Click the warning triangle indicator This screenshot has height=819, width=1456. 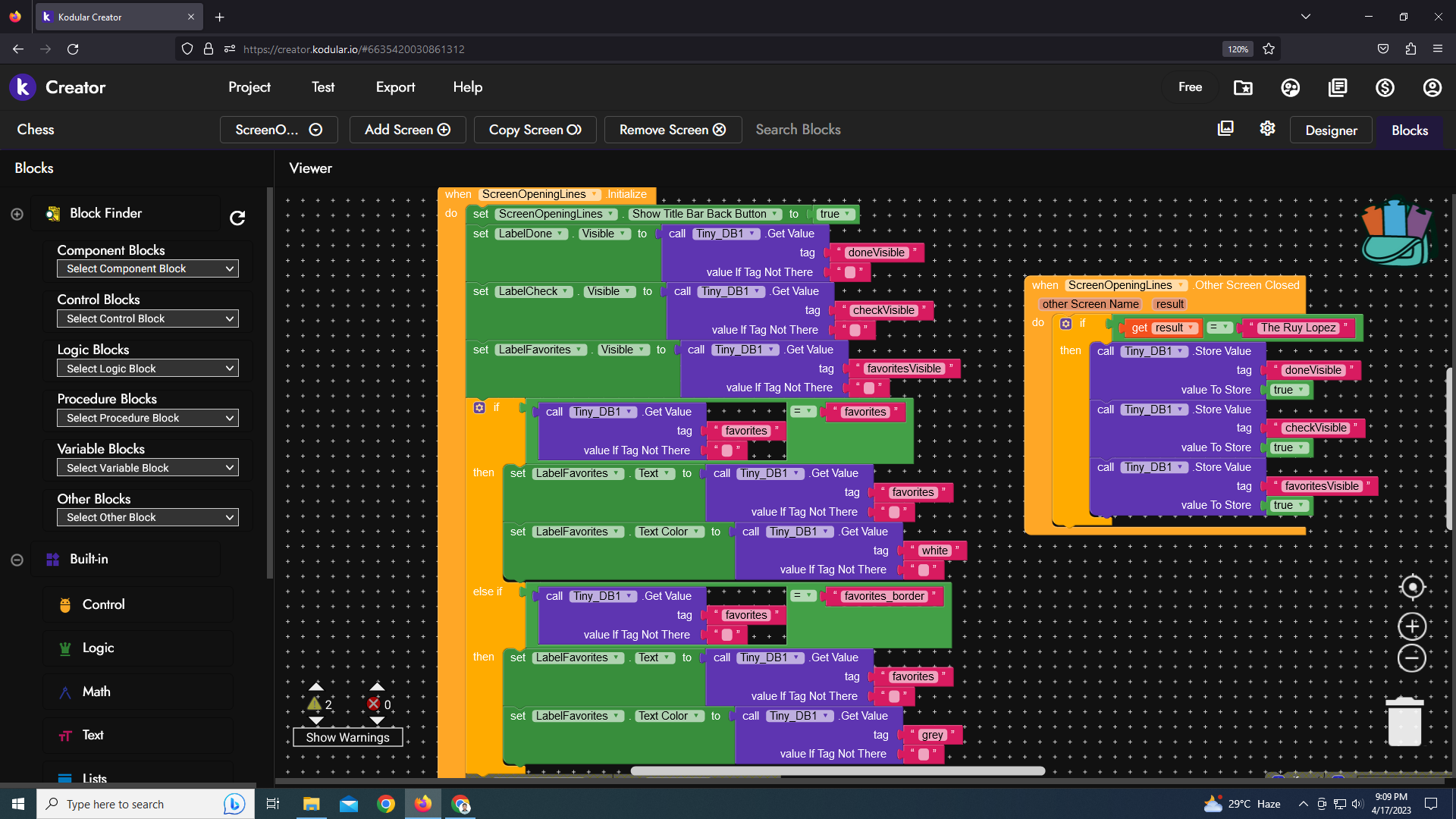coord(314,704)
